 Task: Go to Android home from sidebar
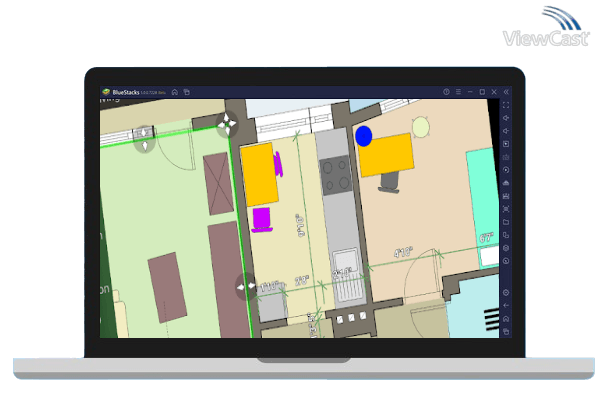pyautogui.click(x=506, y=319)
